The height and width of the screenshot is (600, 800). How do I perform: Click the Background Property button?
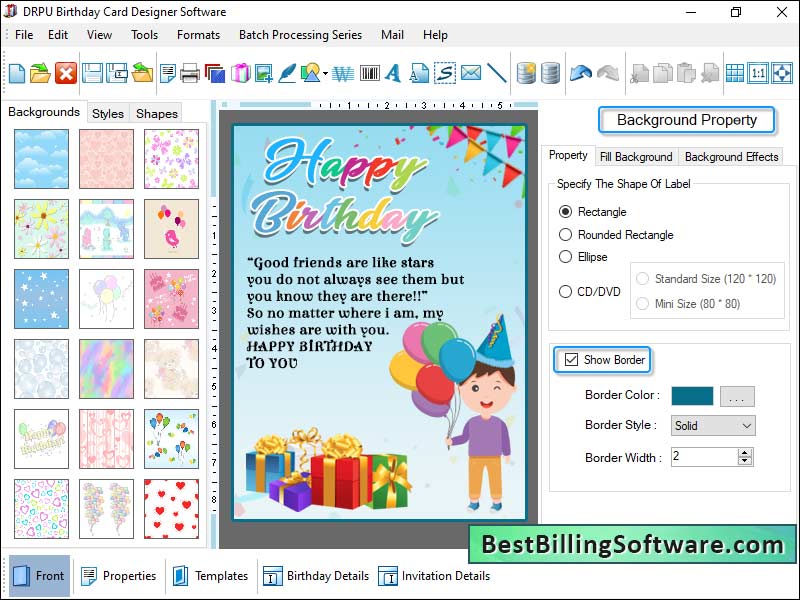coord(687,119)
